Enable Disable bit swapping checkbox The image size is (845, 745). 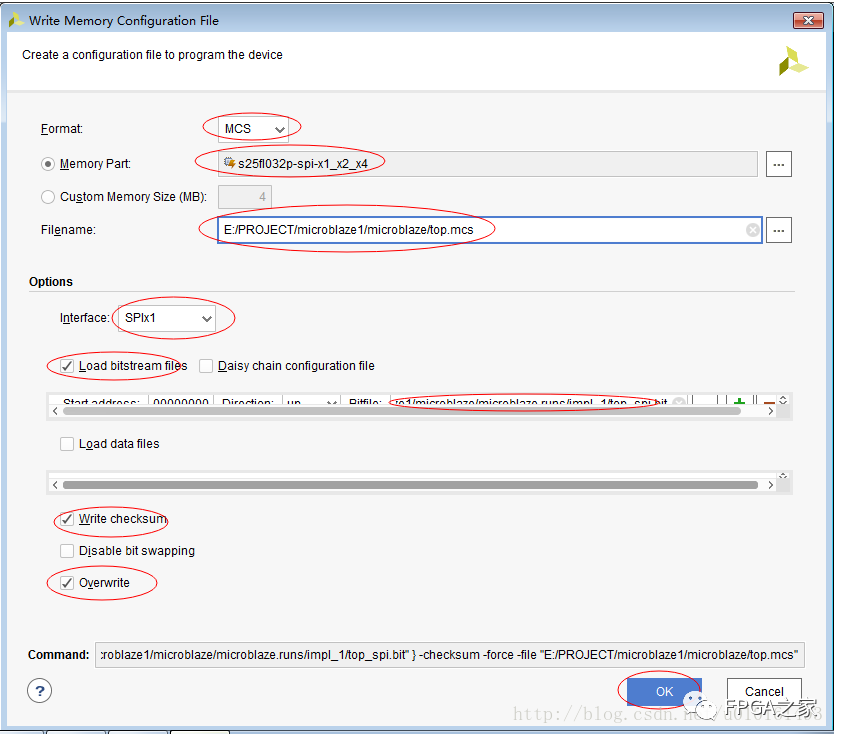point(67,551)
